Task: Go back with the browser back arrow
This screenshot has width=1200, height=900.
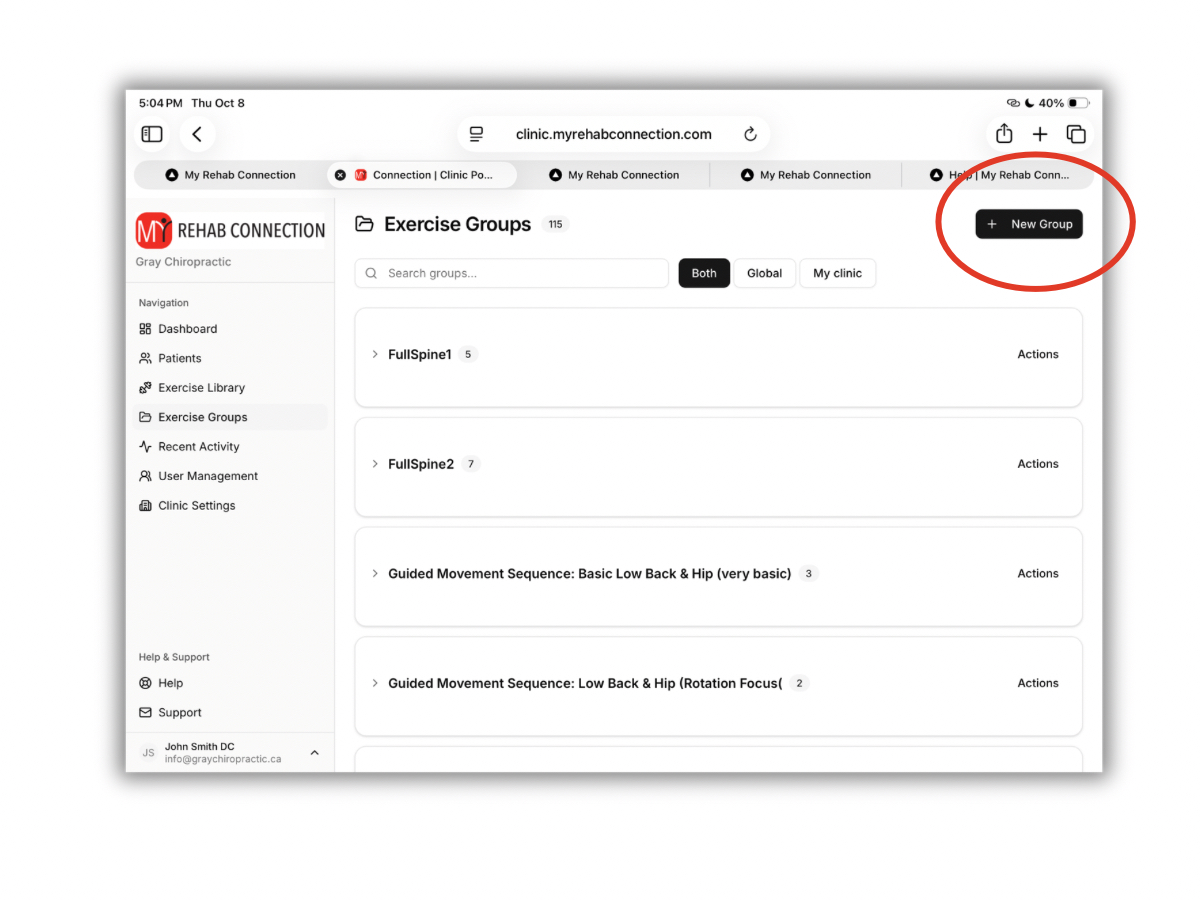Action: click(197, 134)
